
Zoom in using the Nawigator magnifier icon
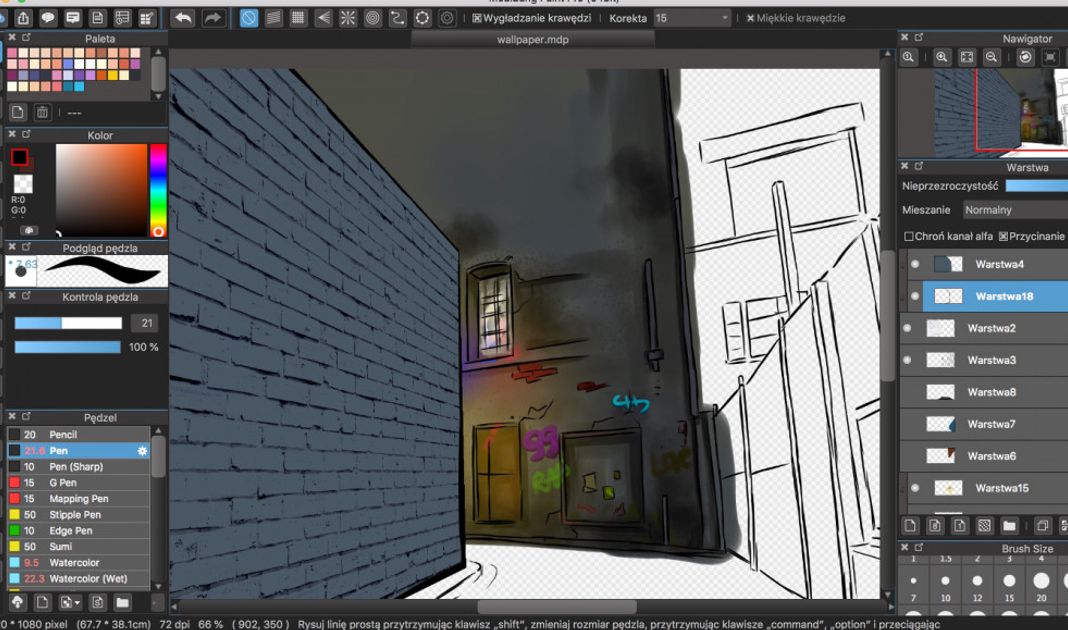(x=942, y=58)
